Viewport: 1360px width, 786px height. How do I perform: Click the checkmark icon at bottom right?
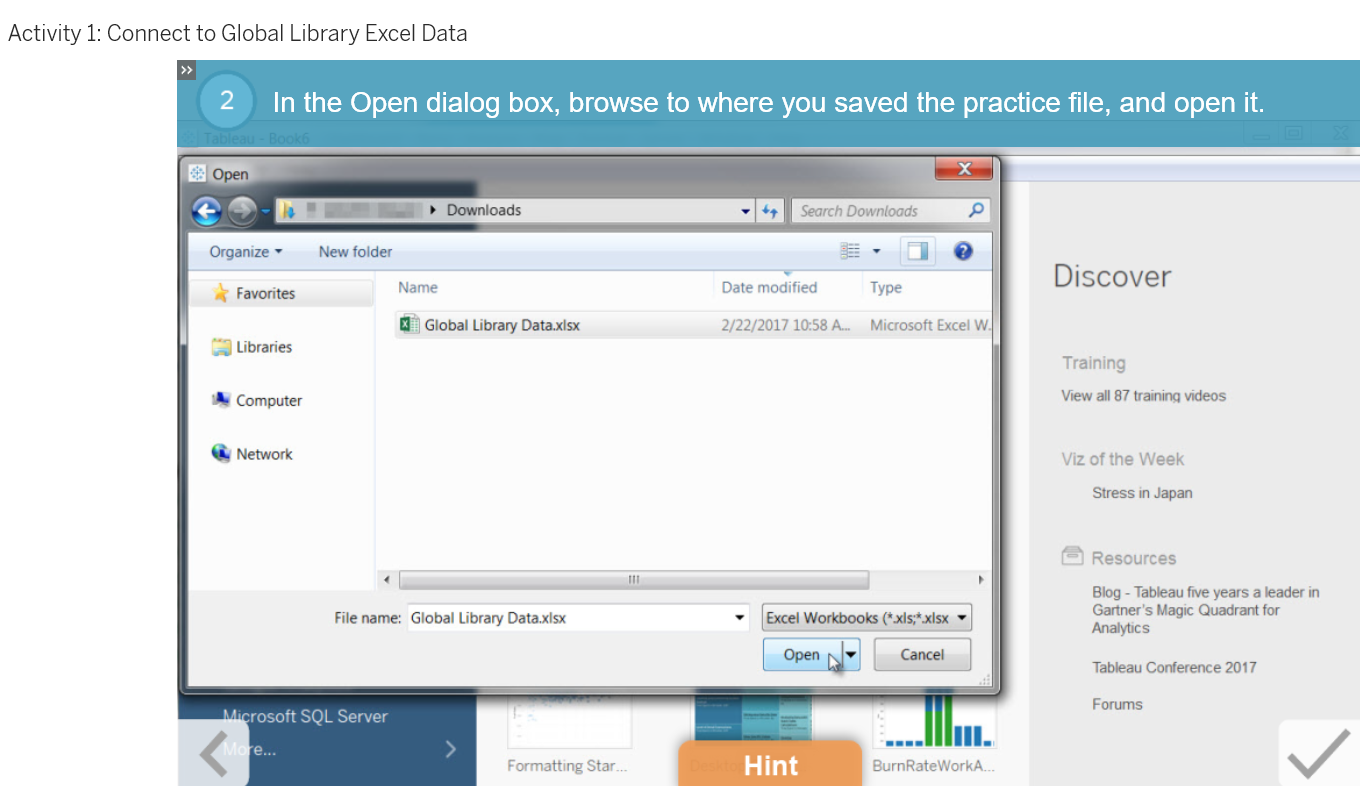pyautogui.click(x=1319, y=753)
